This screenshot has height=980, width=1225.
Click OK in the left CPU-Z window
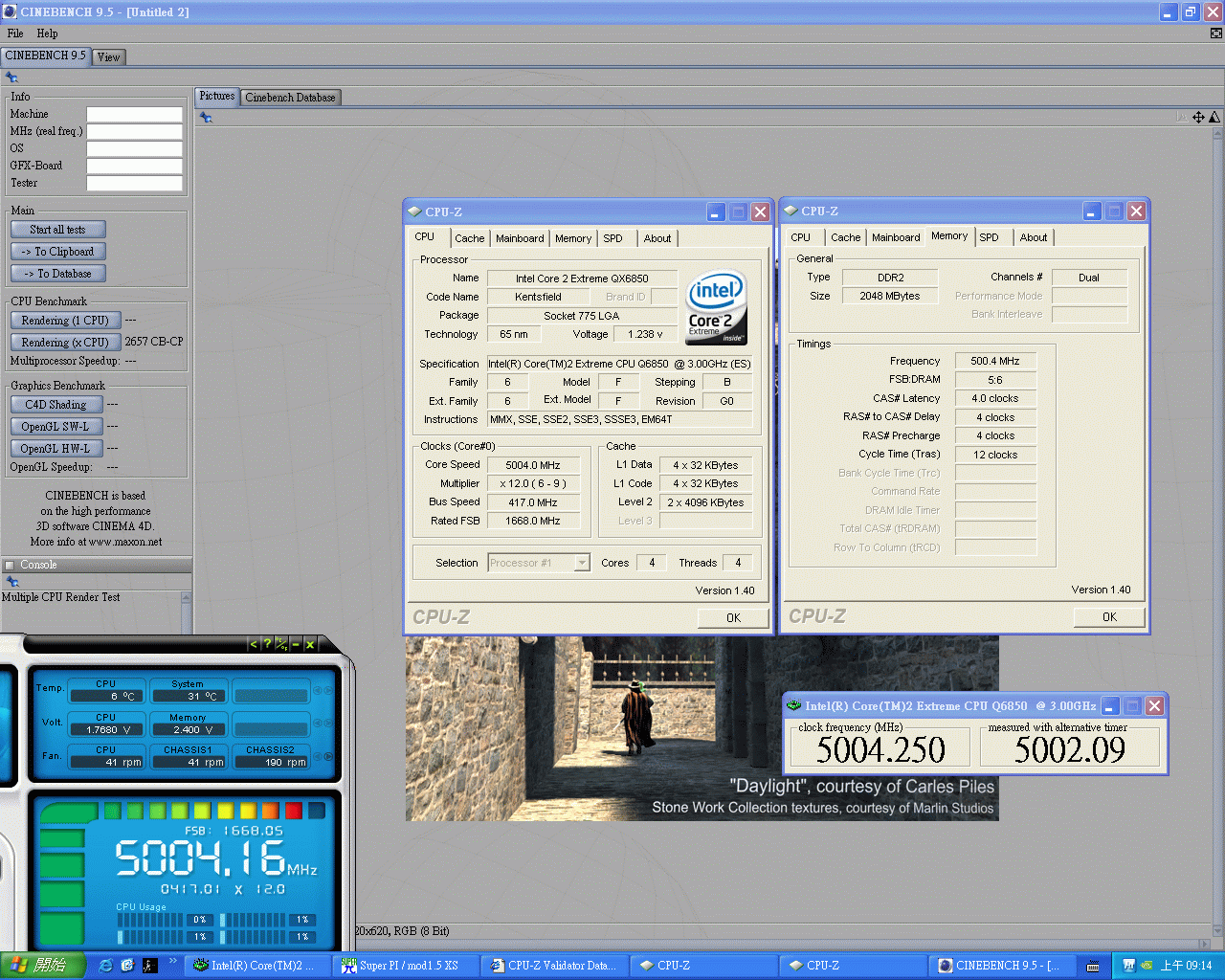click(733, 618)
